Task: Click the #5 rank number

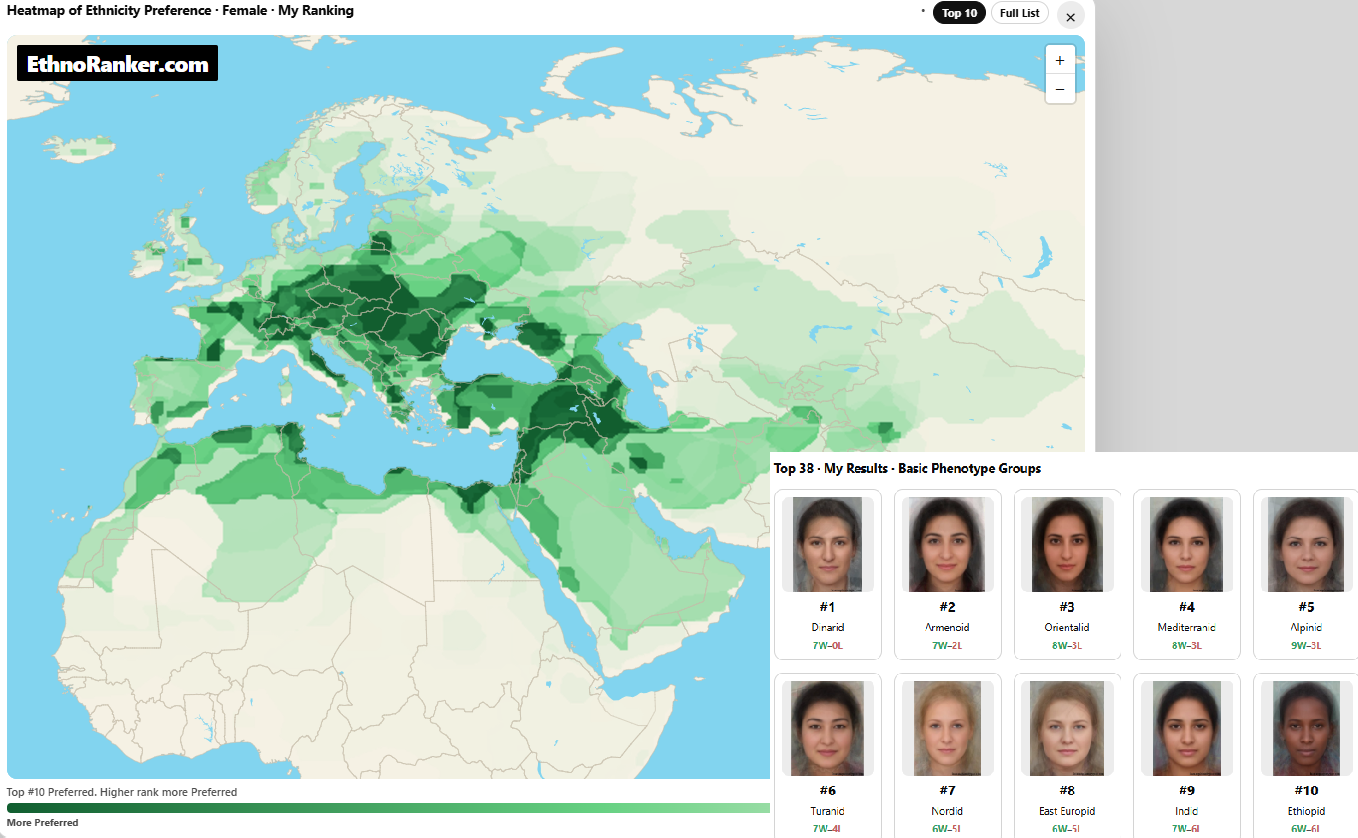Action: click(1306, 607)
